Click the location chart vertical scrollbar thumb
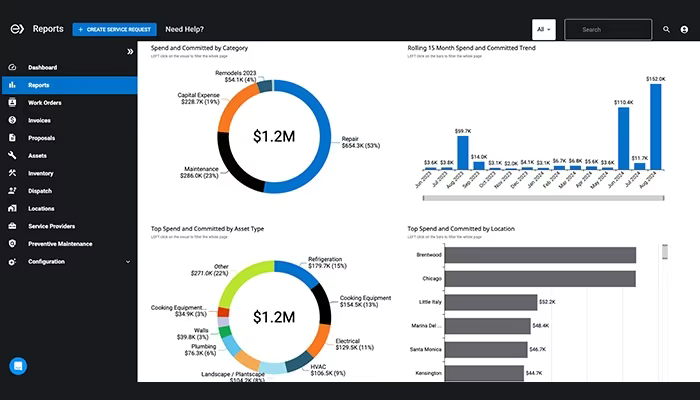700x400 pixels. coord(665,252)
